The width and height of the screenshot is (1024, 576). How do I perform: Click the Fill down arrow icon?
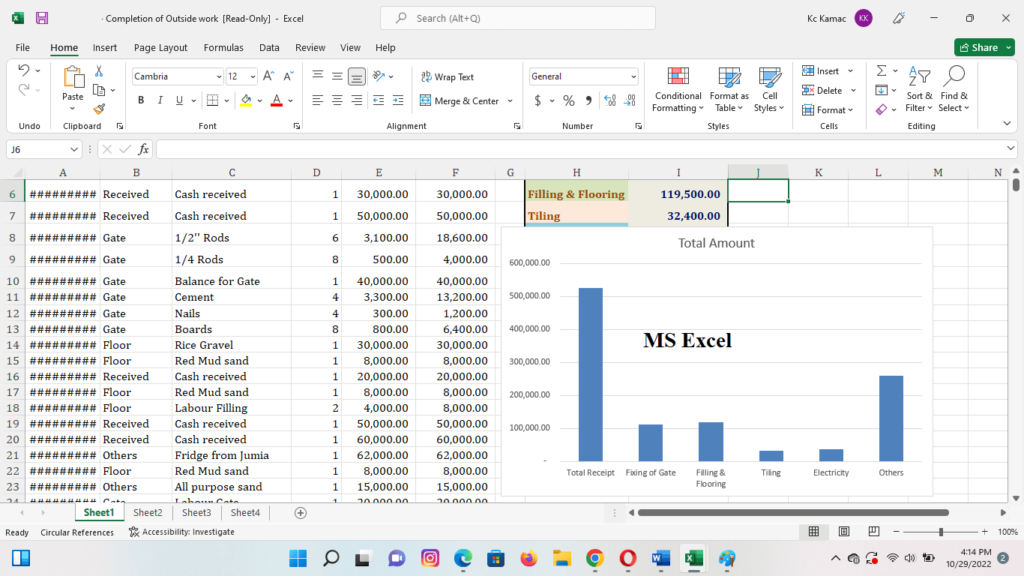882,90
